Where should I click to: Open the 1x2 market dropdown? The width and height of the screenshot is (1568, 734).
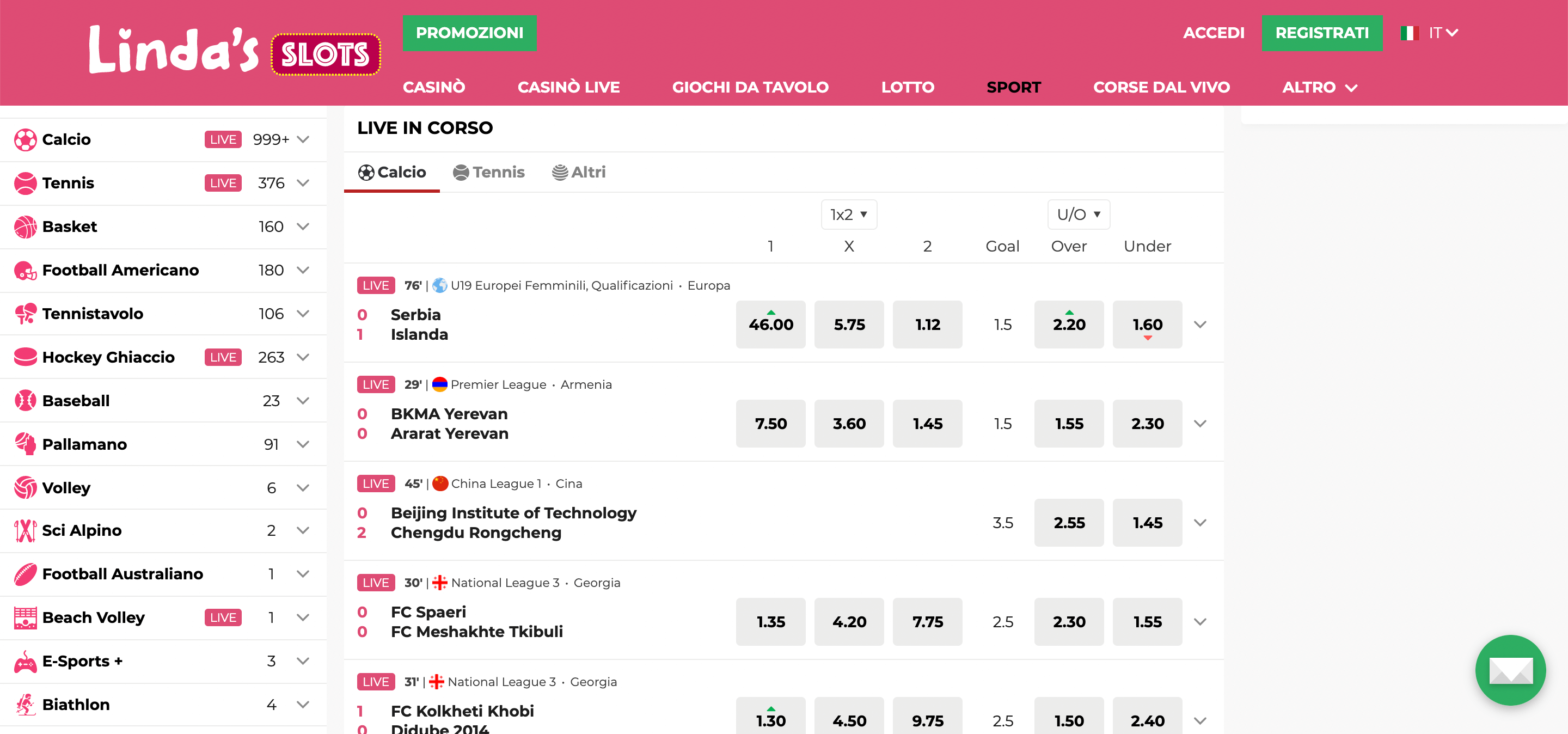(x=849, y=215)
